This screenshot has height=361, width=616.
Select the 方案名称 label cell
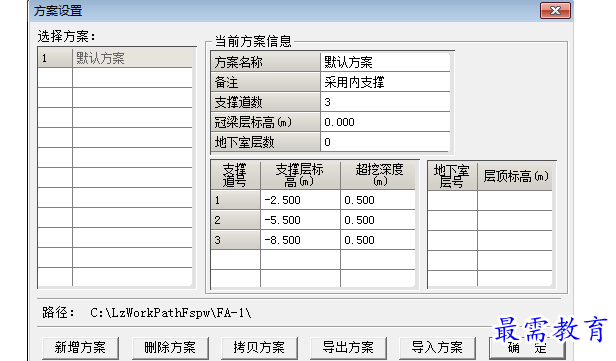tap(266, 62)
